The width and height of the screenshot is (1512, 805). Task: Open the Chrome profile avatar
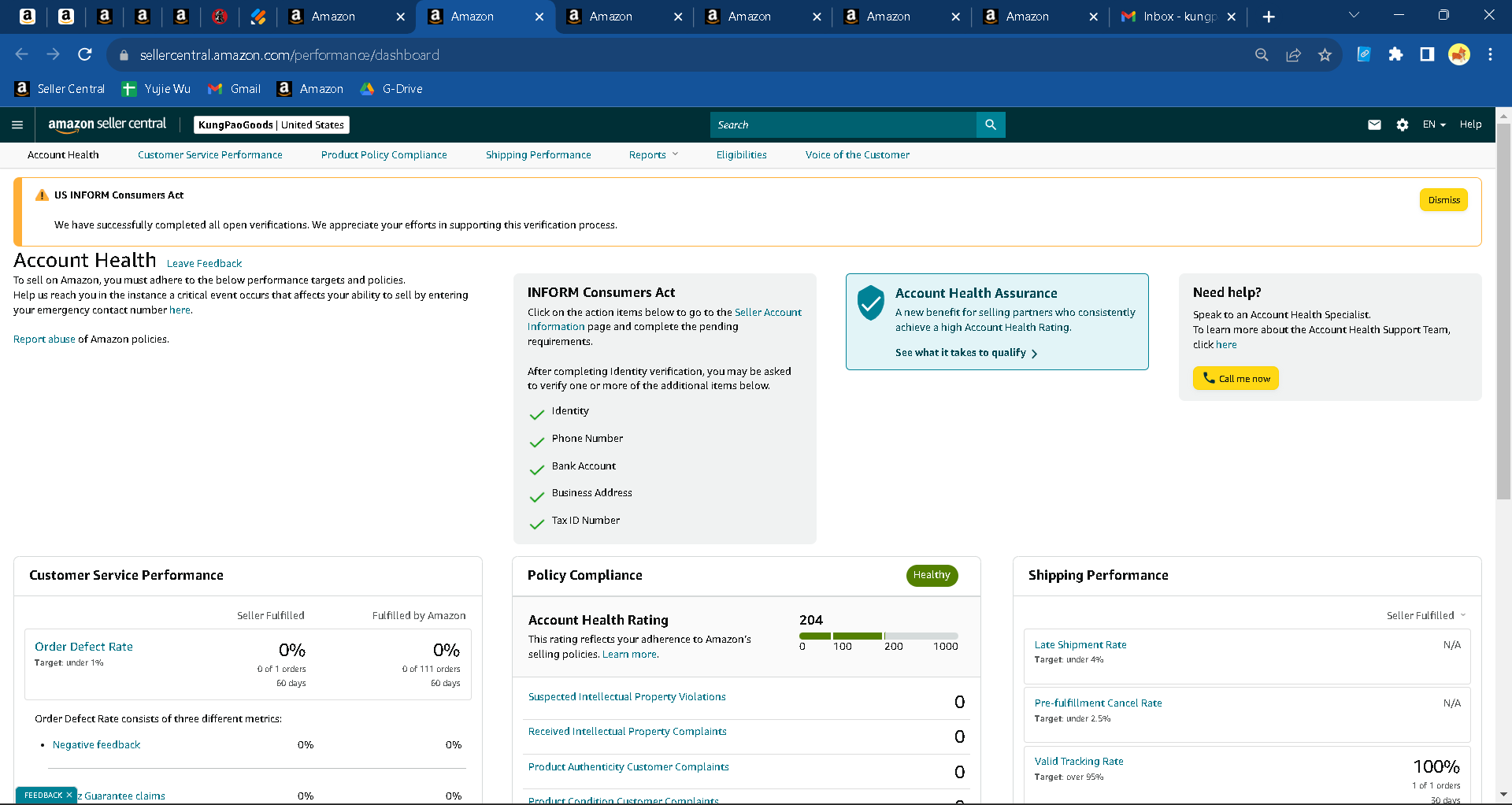pos(1459,54)
